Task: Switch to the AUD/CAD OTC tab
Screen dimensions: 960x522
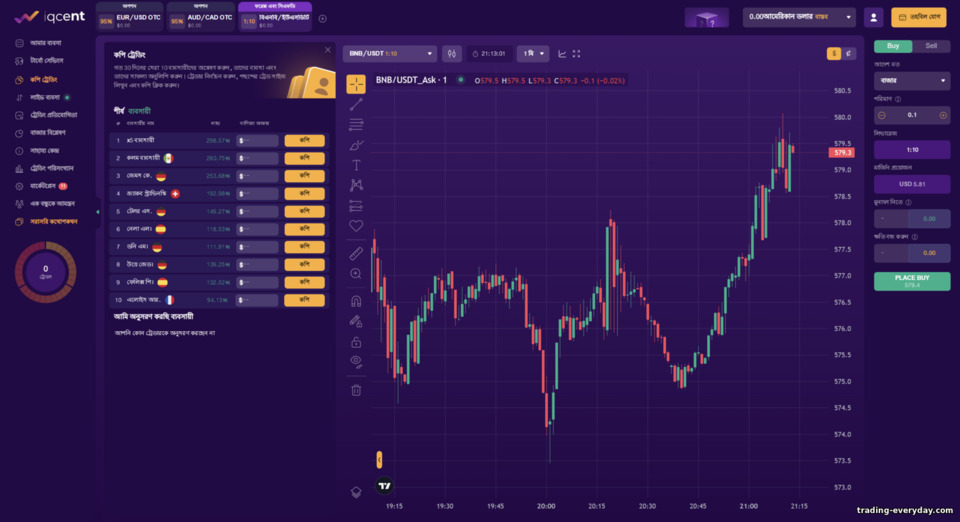Action: pyautogui.click(x=202, y=20)
